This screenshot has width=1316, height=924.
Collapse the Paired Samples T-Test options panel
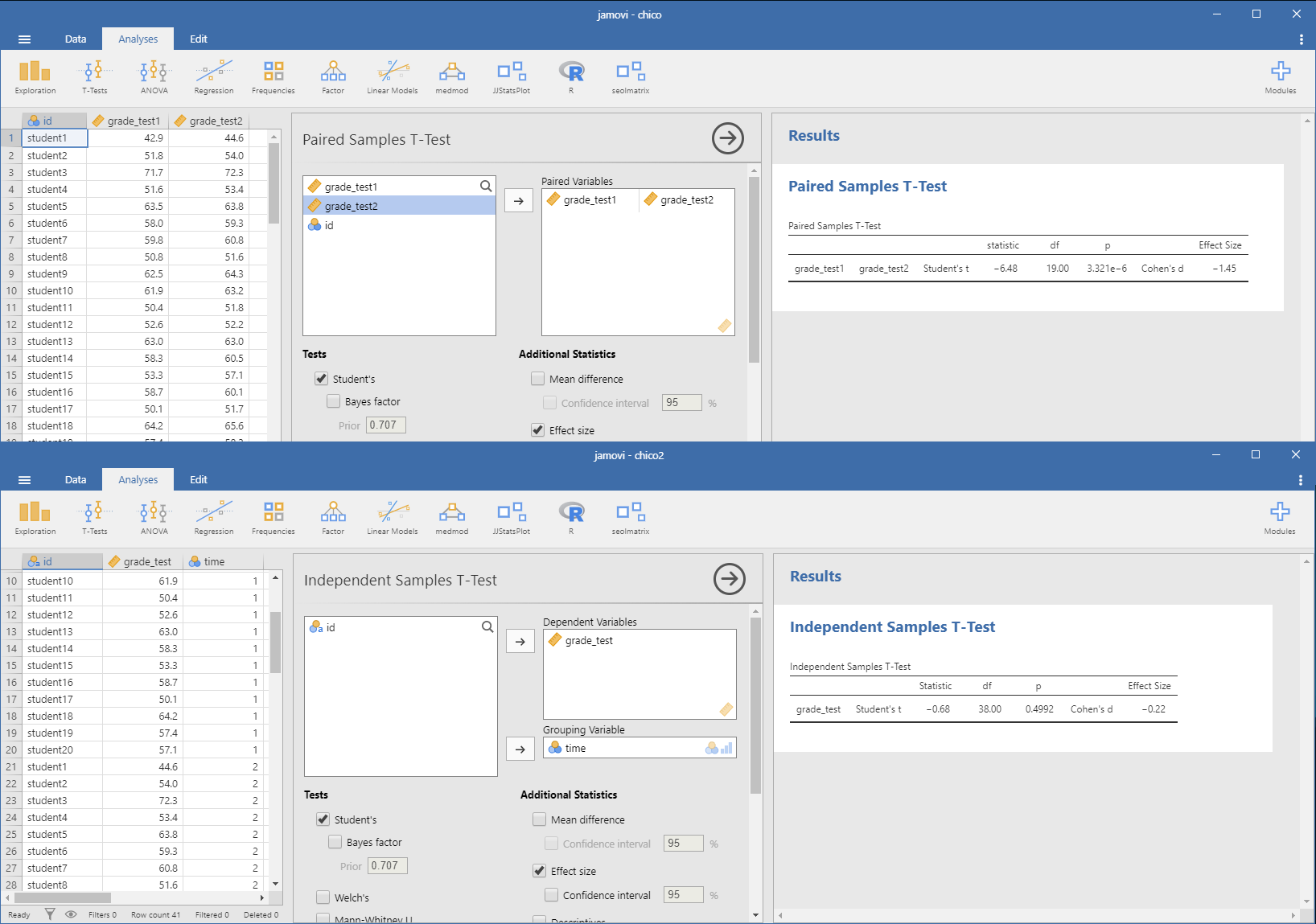click(x=728, y=138)
